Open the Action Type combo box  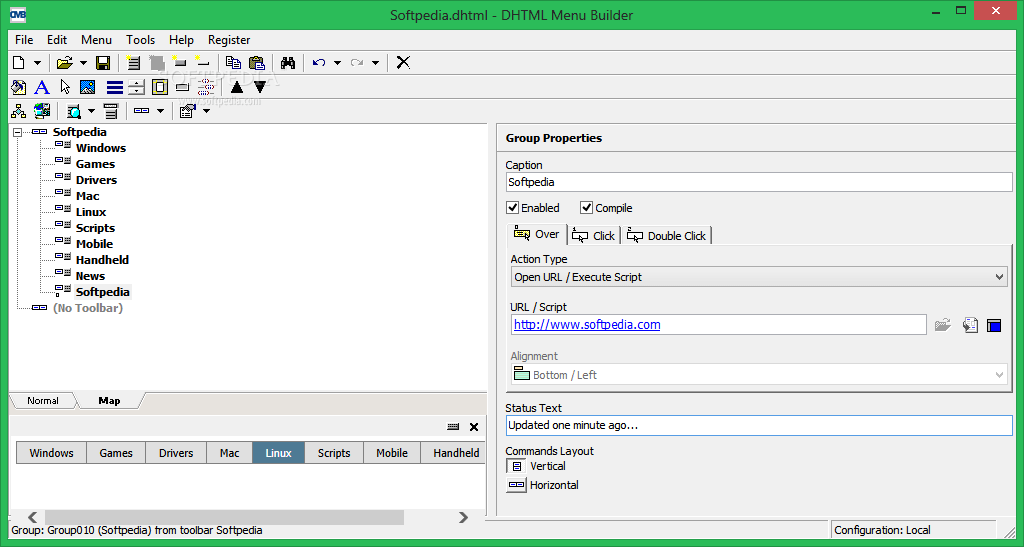click(x=759, y=277)
